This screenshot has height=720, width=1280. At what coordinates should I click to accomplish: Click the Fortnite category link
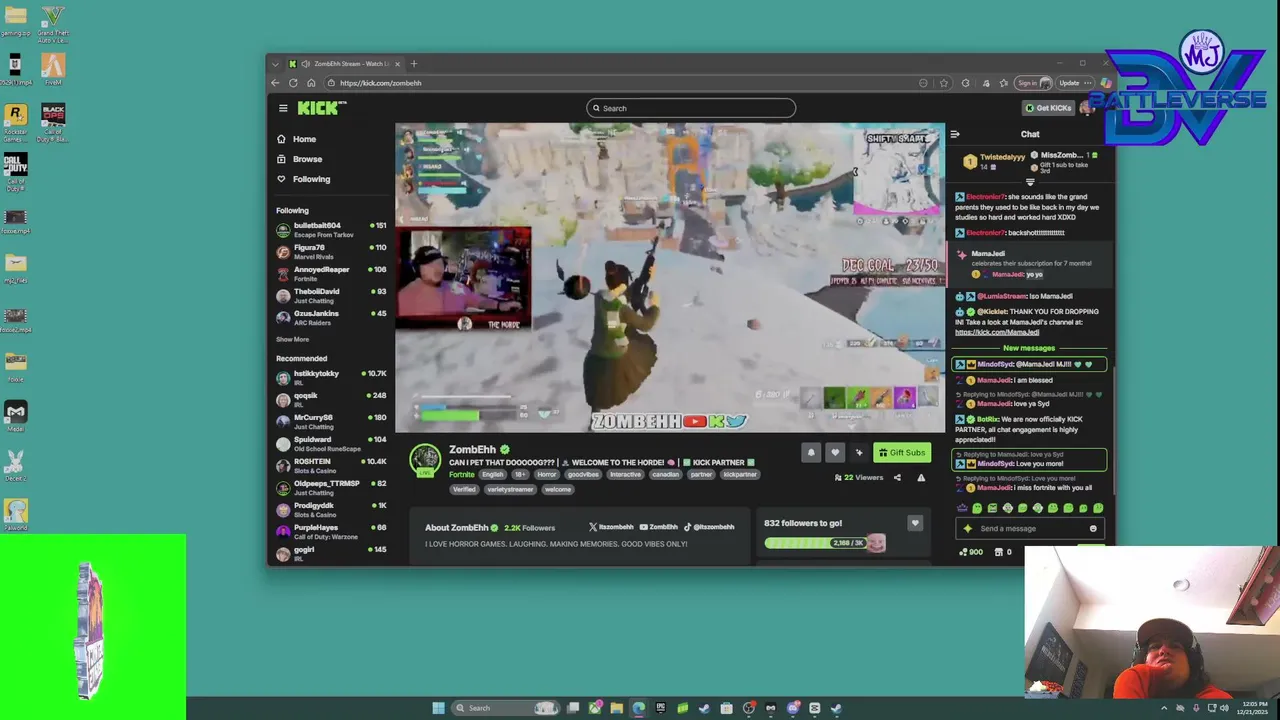point(462,475)
